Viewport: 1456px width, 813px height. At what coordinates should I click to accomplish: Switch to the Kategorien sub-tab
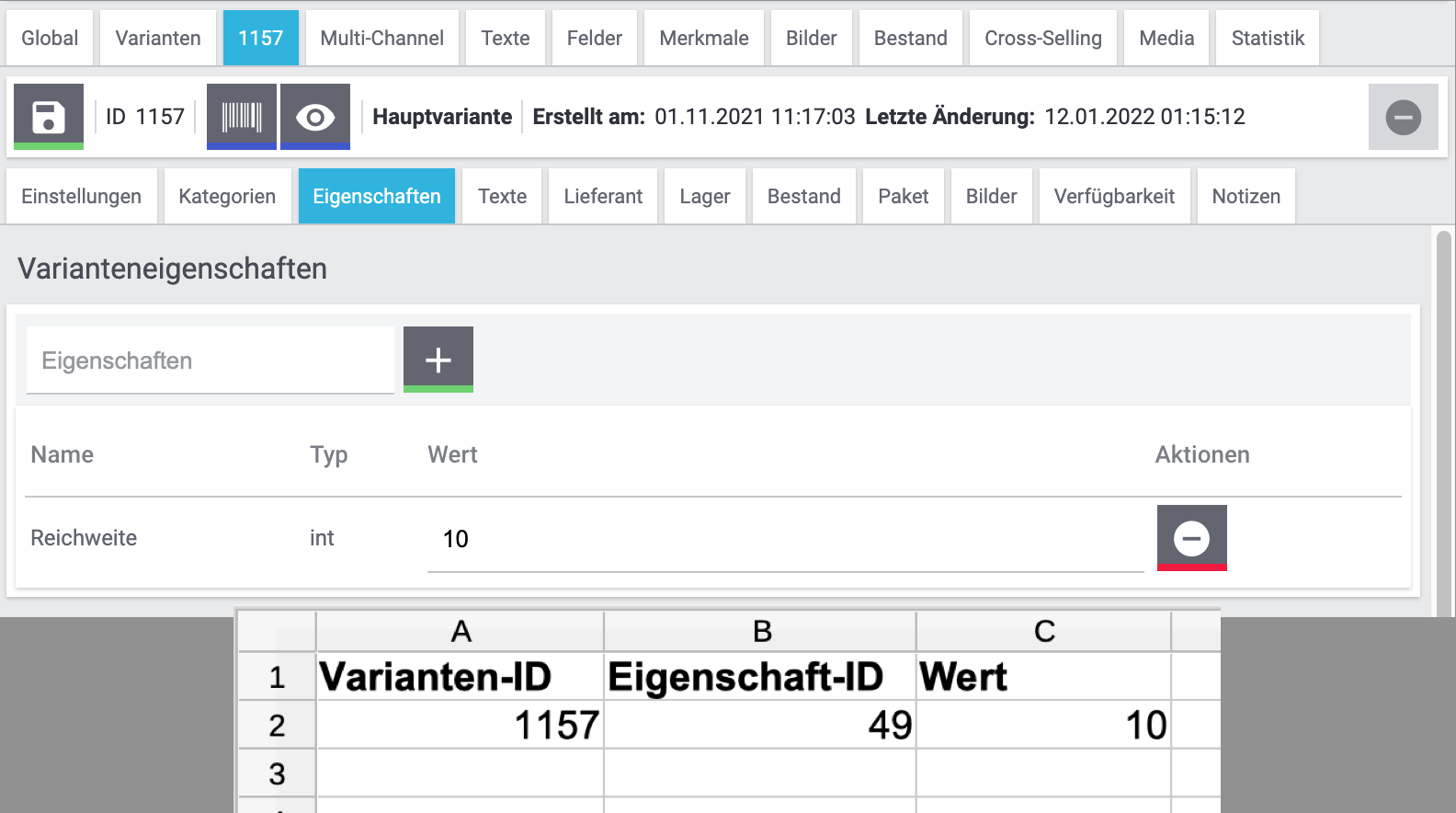click(x=227, y=197)
